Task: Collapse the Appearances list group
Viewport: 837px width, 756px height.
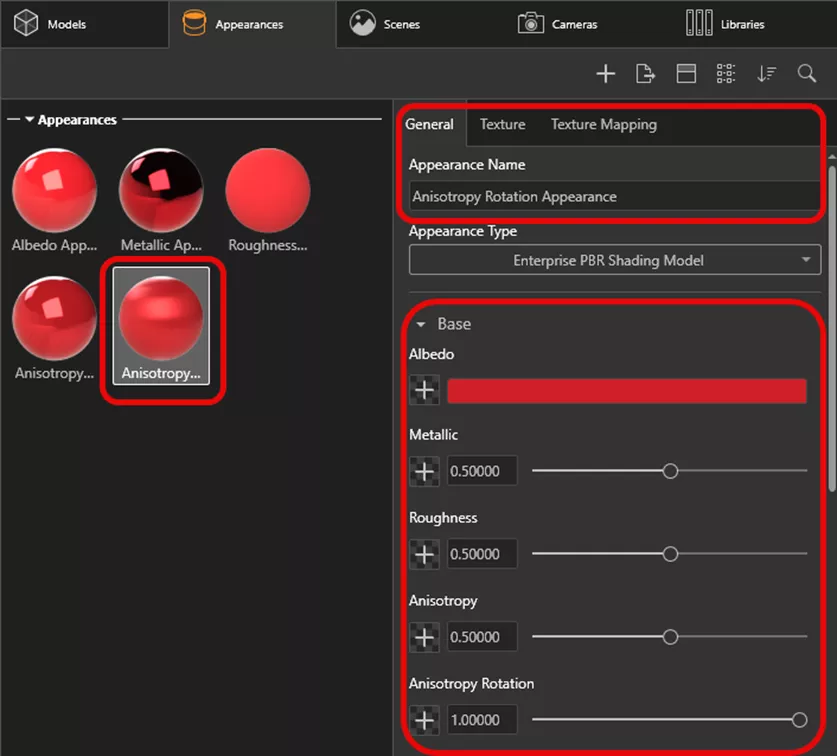Action: pyautogui.click(x=30, y=120)
